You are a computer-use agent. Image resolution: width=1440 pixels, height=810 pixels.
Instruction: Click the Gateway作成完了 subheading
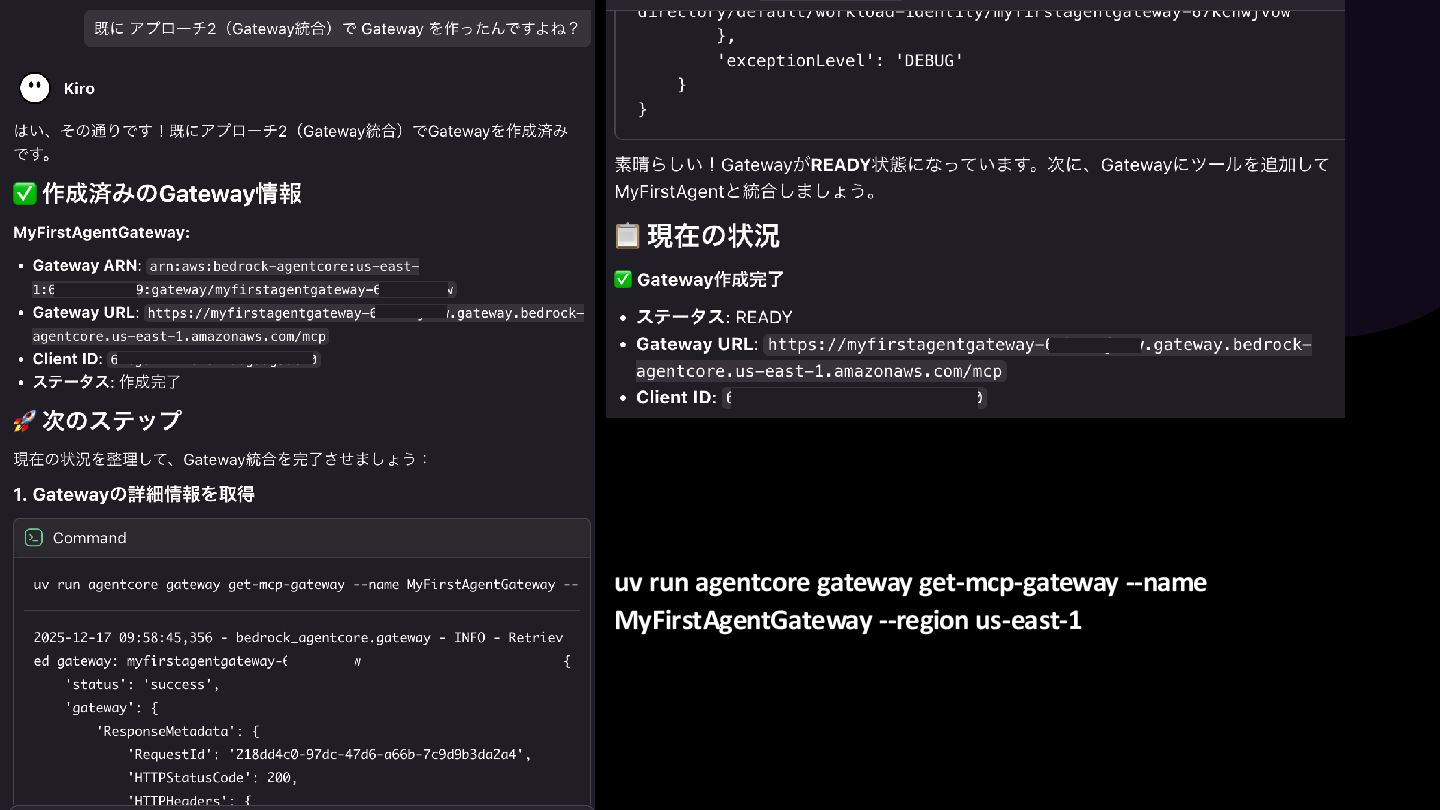tap(710, 279)
